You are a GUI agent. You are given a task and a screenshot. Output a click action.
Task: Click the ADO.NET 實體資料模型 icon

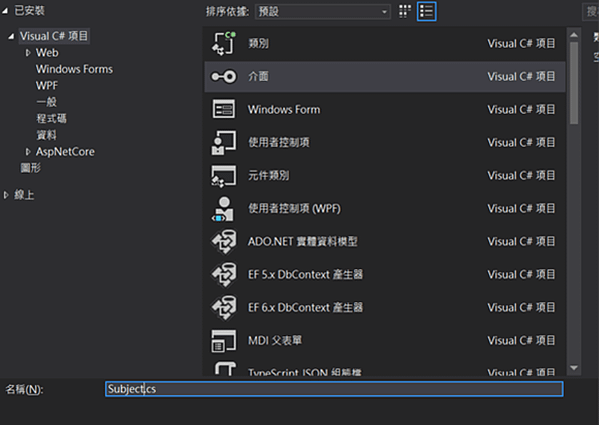[x=224, y=242]
